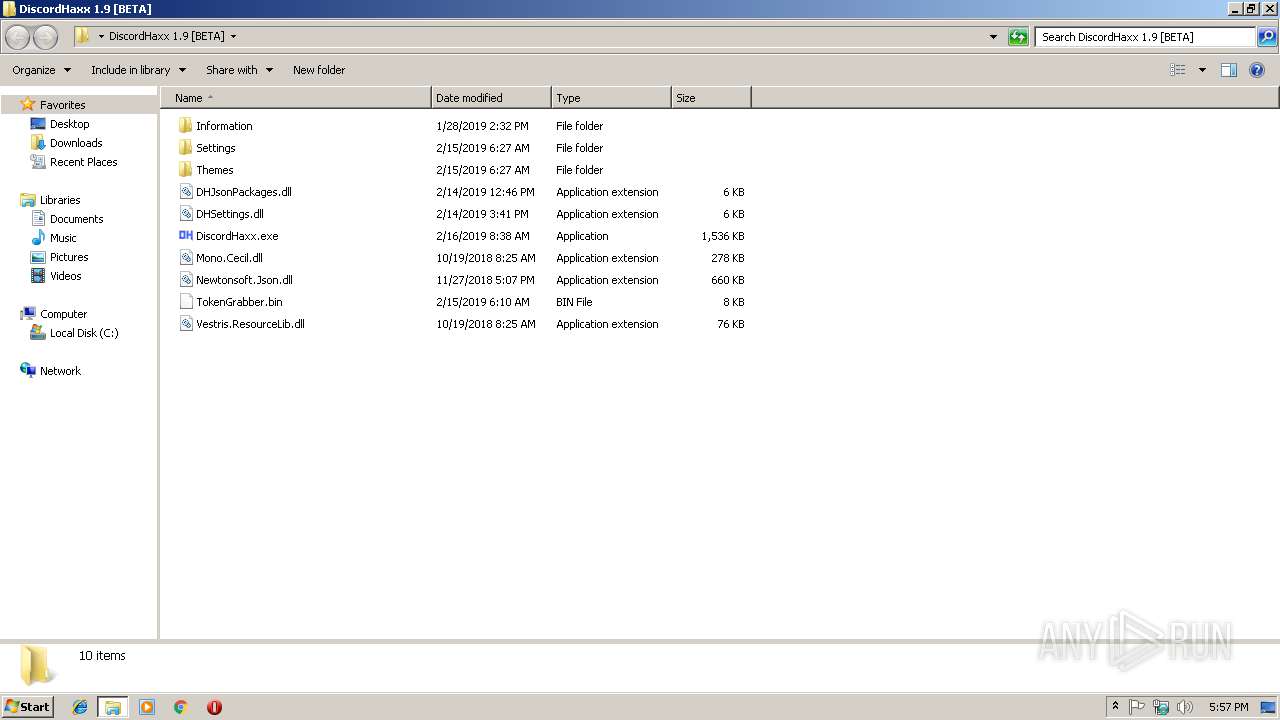Click the volume speaker tray icon
Viewport: 1280px width, 720px height.
coord(1185,707)
